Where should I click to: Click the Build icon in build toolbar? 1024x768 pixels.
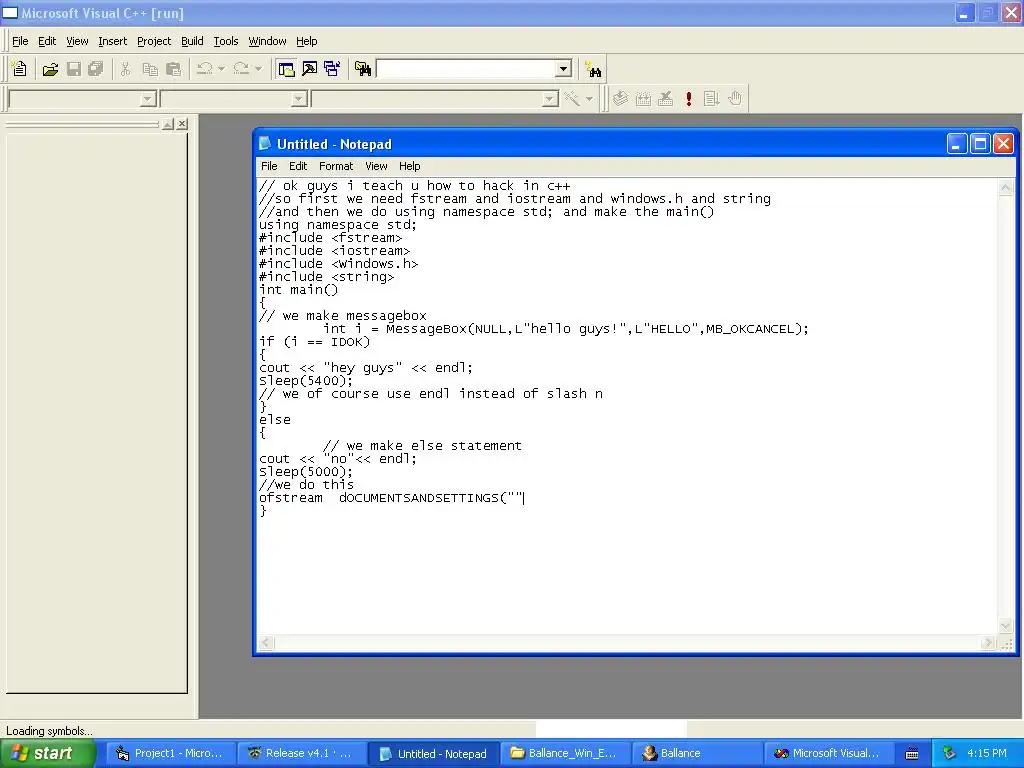(x=643, y=99)
